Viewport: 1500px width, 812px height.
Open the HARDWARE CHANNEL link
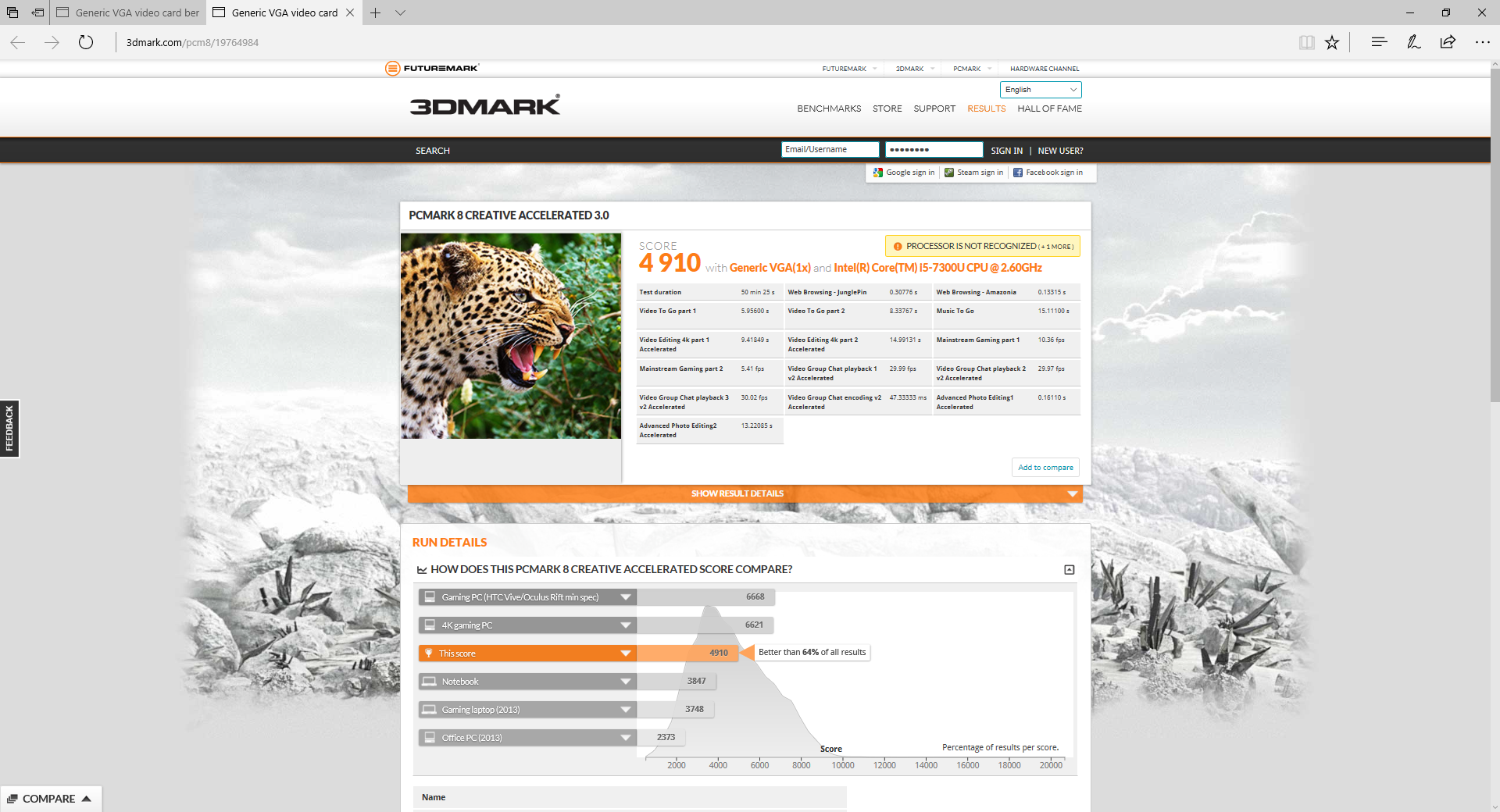pyautogui.click(x=1045, y=69)
